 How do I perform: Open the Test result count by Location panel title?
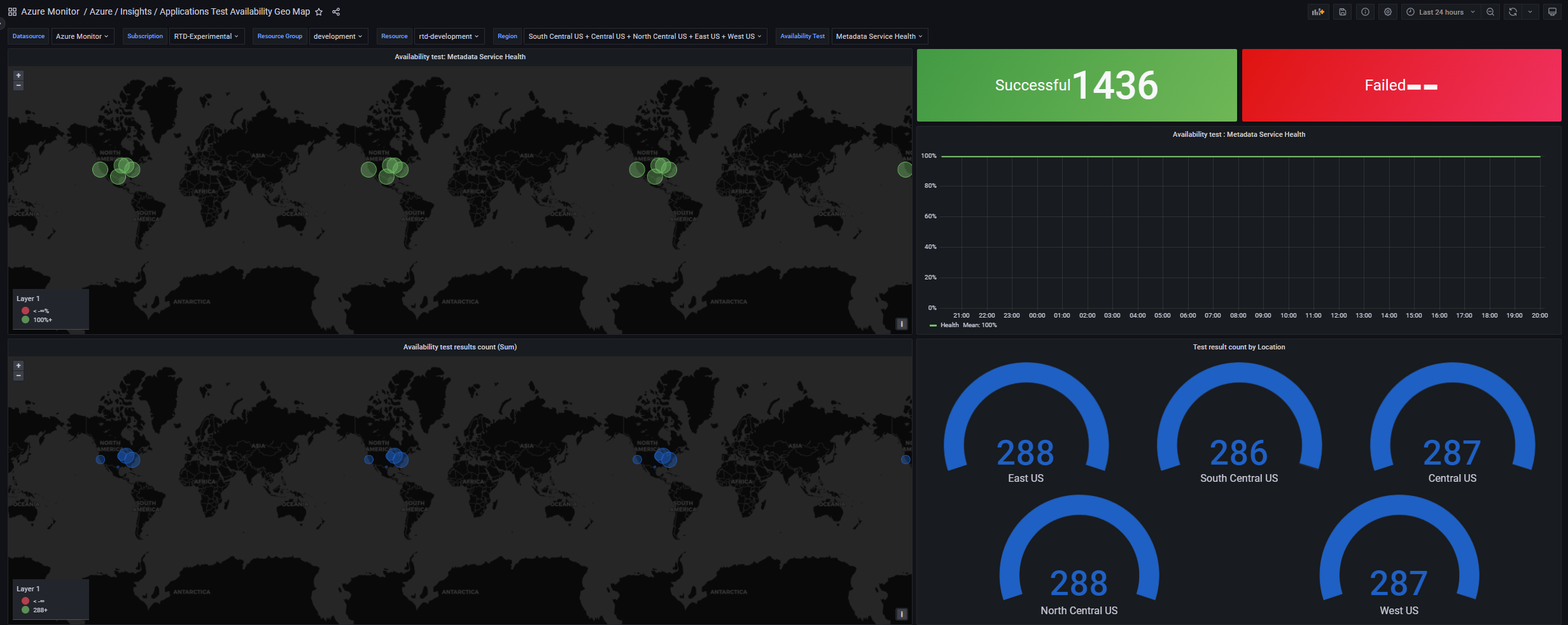tap(1239, 347)
